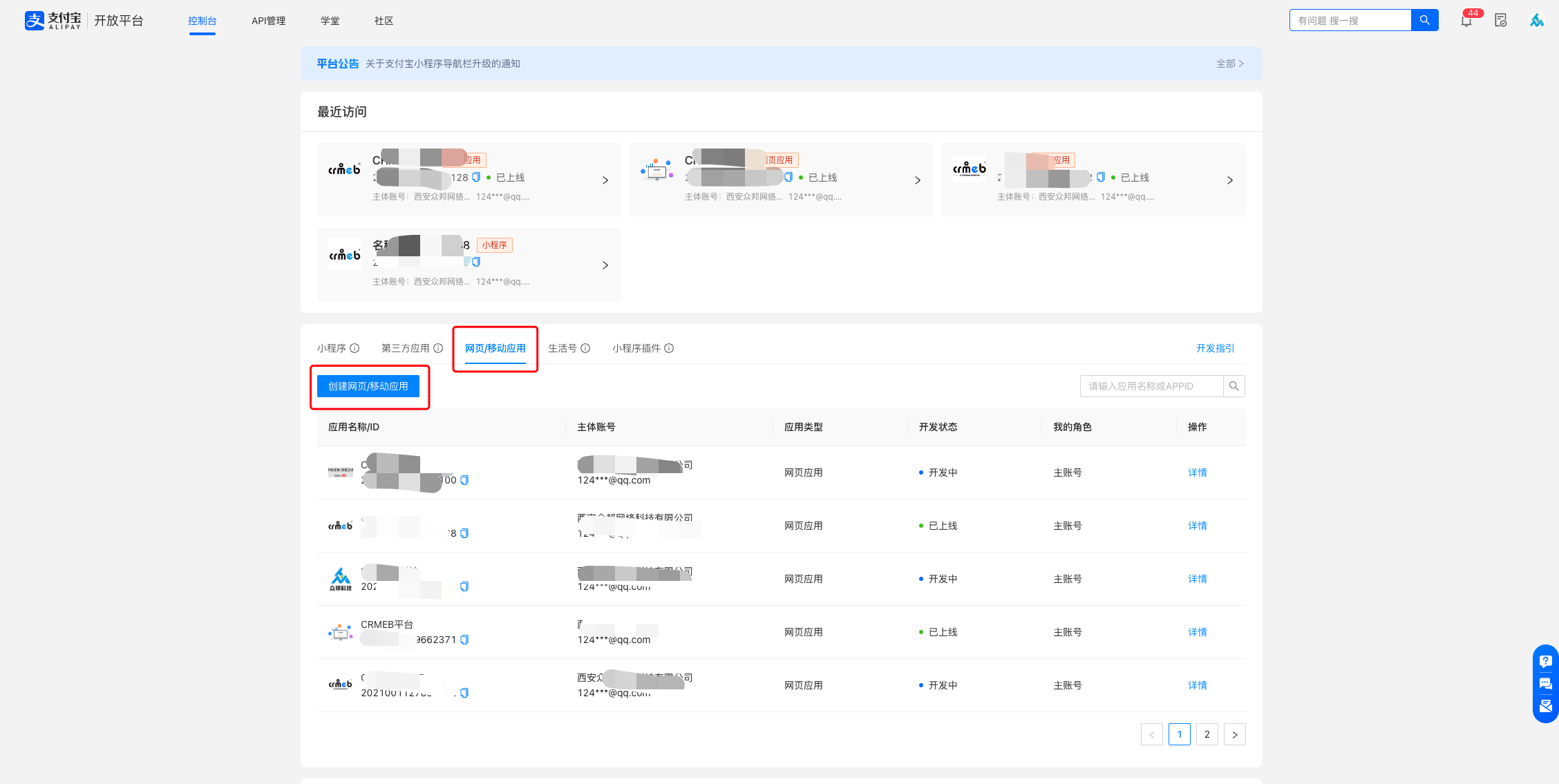Viewport: 1559px width, 784px height.
Task: Click the blue search magnifier button
Action: (x=1424, y=20)
